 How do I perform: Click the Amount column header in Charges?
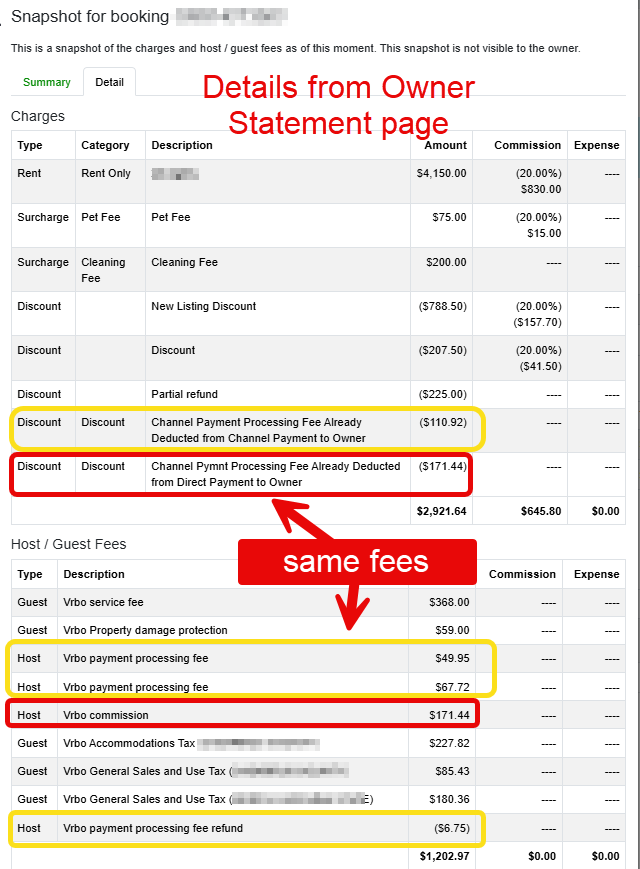coord(446,145)
